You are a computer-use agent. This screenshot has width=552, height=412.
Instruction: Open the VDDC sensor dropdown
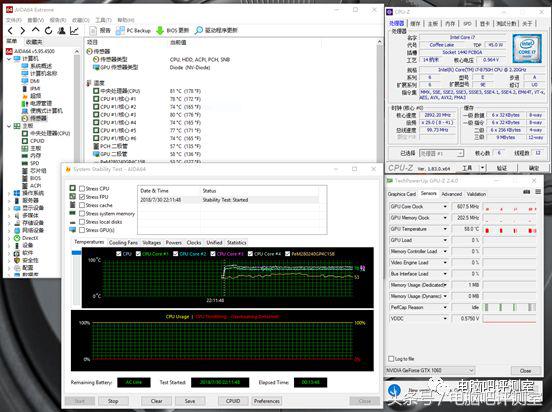[445, 318]
